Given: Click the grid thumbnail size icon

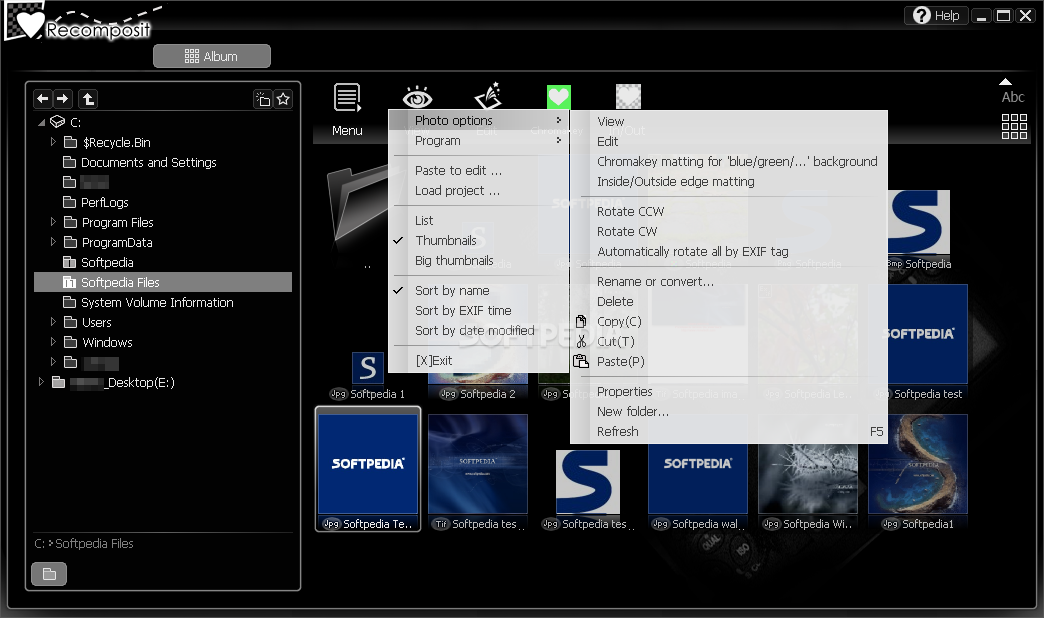Looking at the screenshot, I should (1014, 126).
